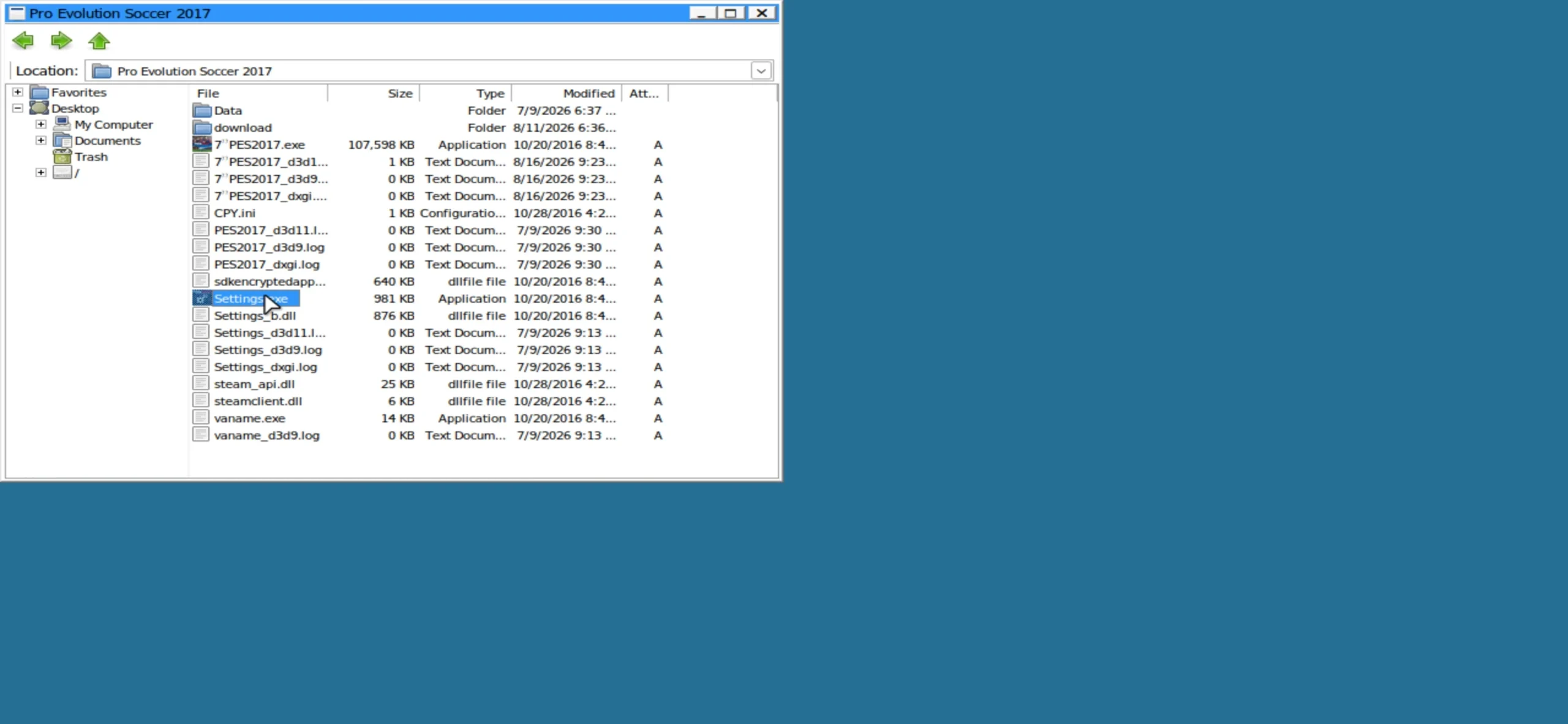Sort by the File column header
Viewport: 1568px width, 724px height.
tap(259, 94)
